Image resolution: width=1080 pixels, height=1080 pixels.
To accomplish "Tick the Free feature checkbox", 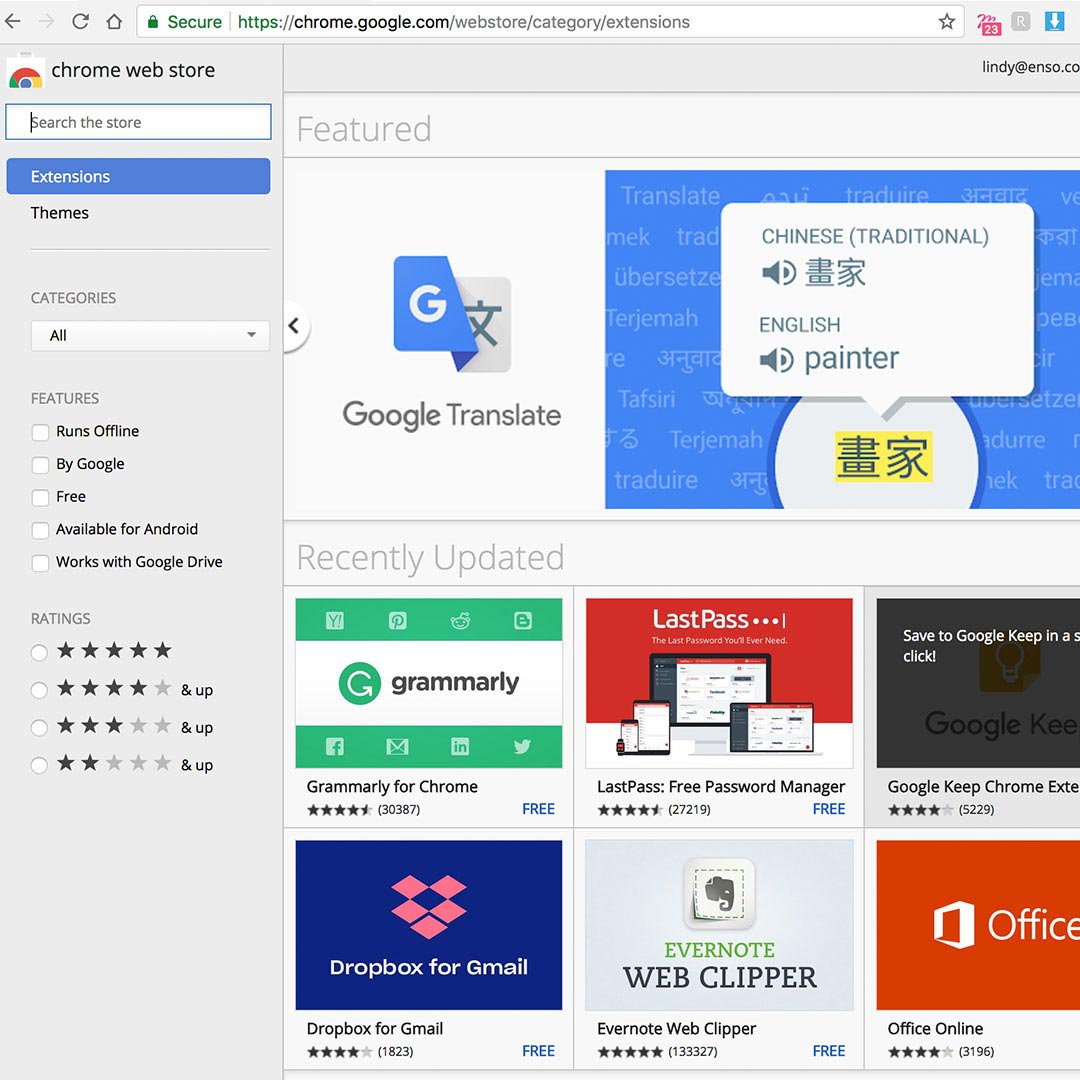I will (x=40, y=497).
